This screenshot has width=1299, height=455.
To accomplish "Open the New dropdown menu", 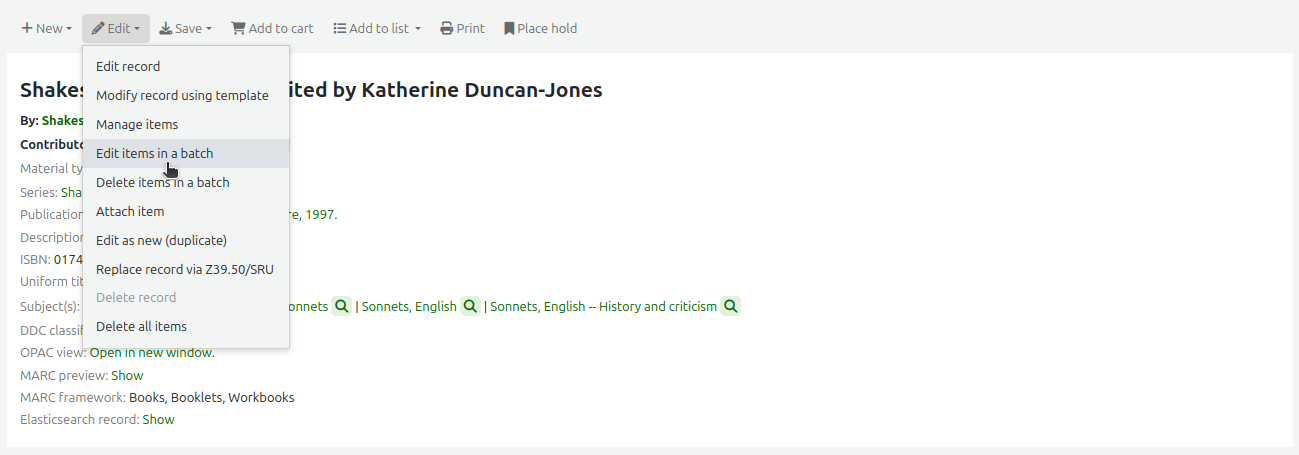I will pyautogui.click(x=46, y=29).
